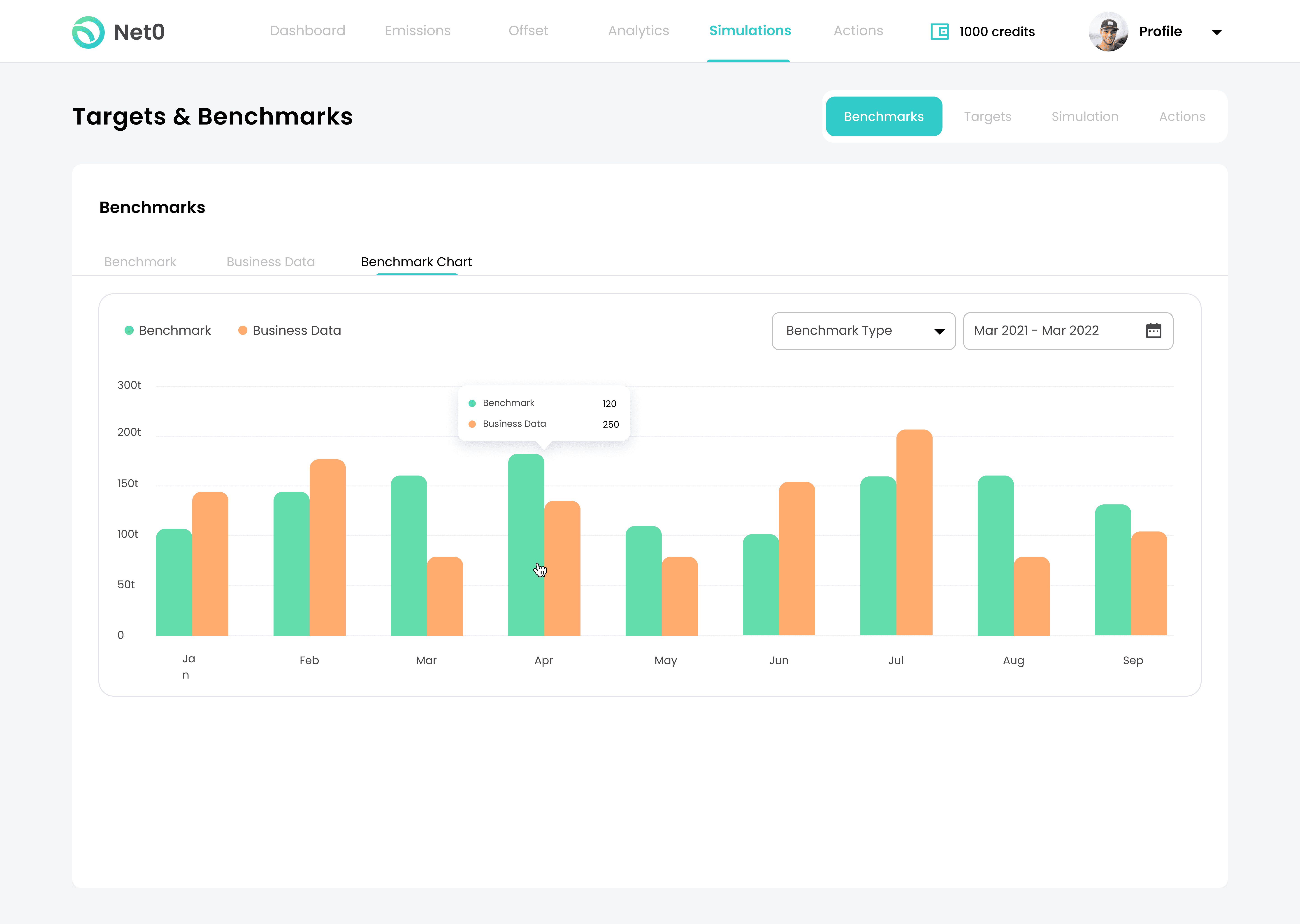1300x924 pixels.
Task: Click the Mar 2021 - Mar 2022 date field
Action: click(1036, 330)
